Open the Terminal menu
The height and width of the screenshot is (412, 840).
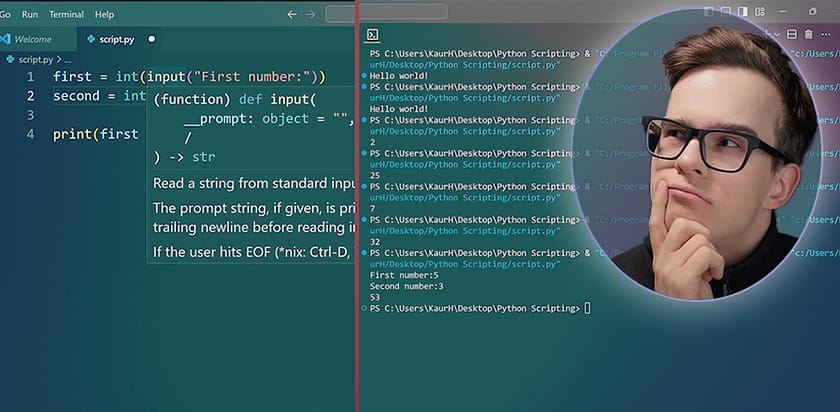point(66,14)
